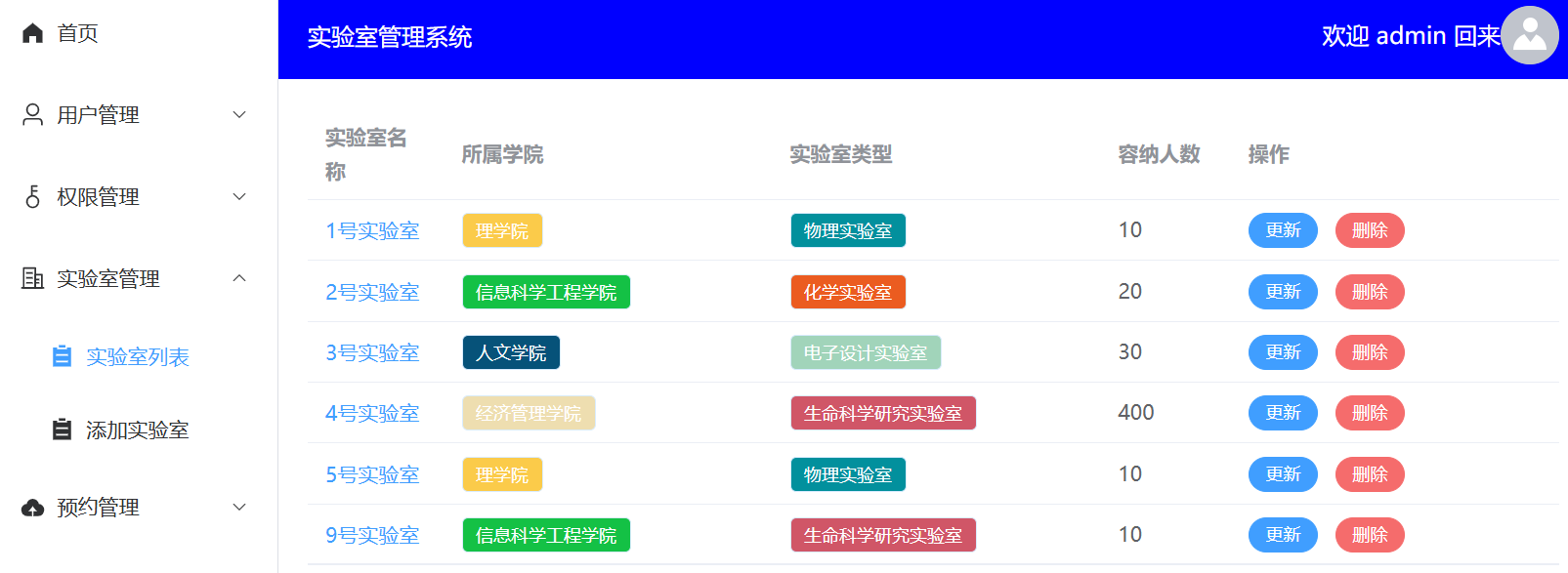Click the 电子设计实验室 type tag
The width and height of the screenshot is (1568, 573).
click(x=865, y=352)
